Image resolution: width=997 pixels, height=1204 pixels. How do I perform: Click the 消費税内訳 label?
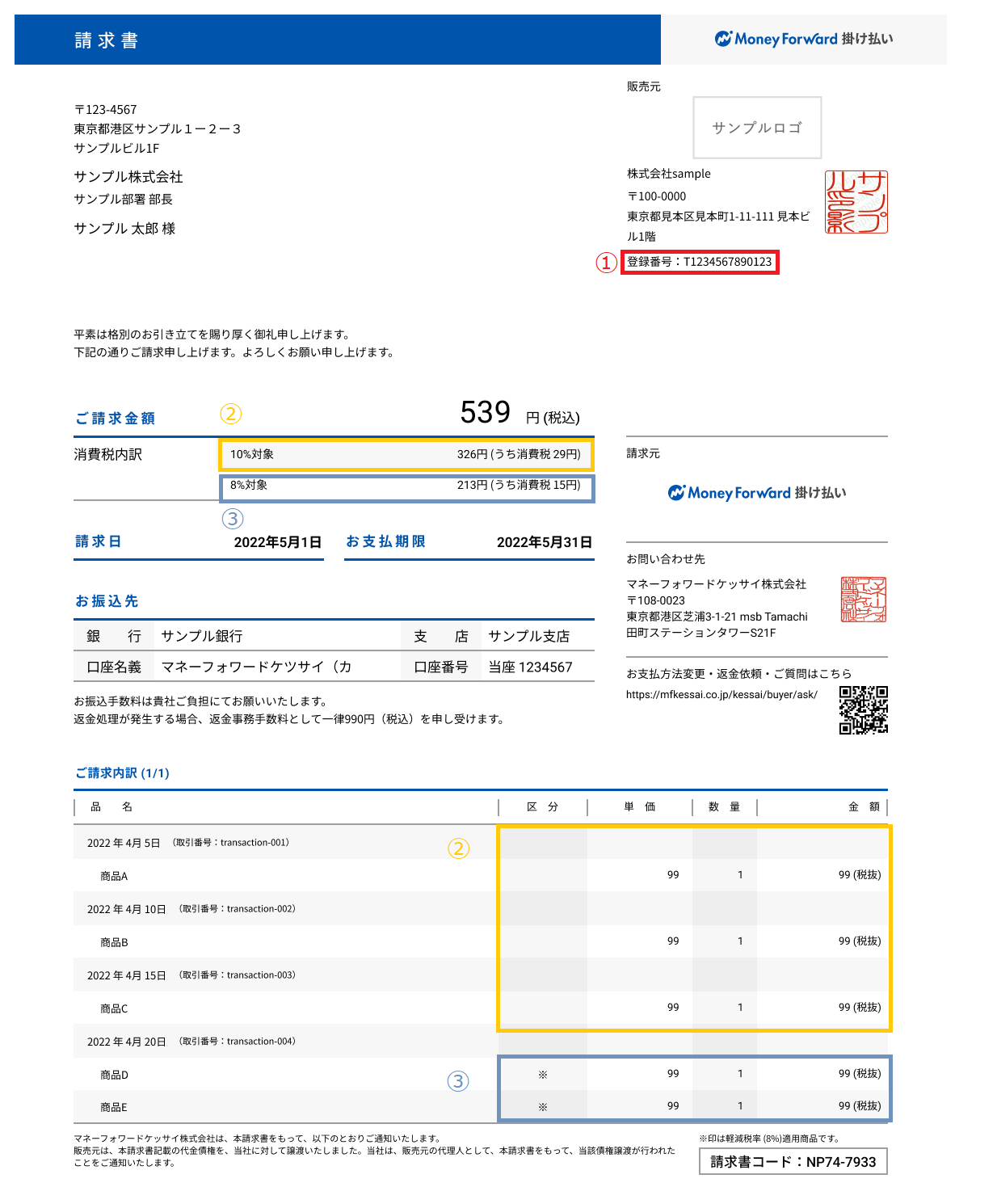[x=108, y=455]
